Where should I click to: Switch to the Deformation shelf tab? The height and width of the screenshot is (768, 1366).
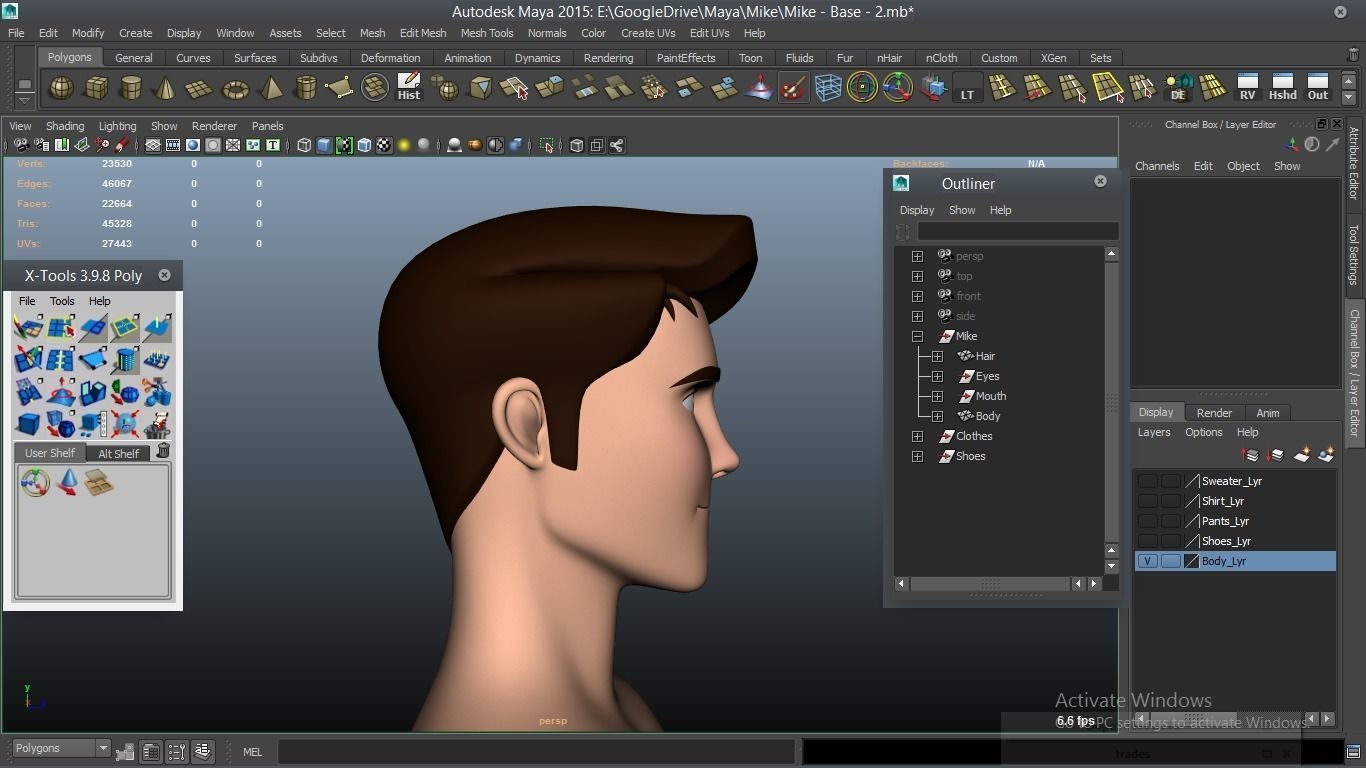[x=390, y=58]
